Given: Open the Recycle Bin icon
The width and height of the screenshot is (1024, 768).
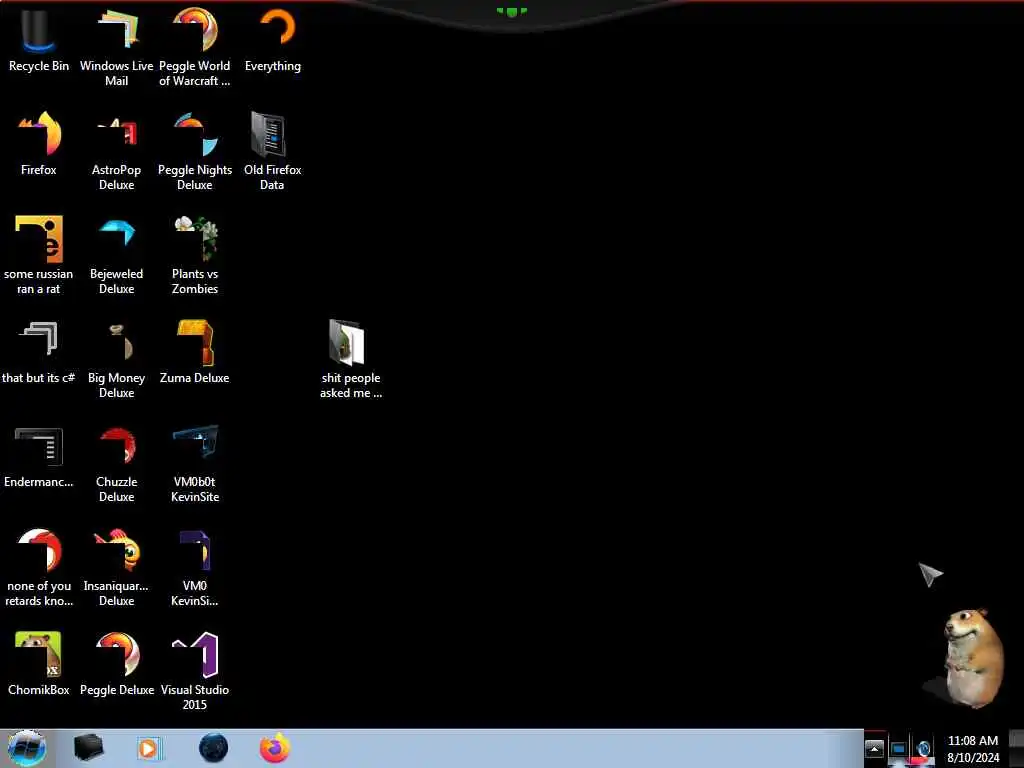Looking at the screenshot, I should (39, 39).
